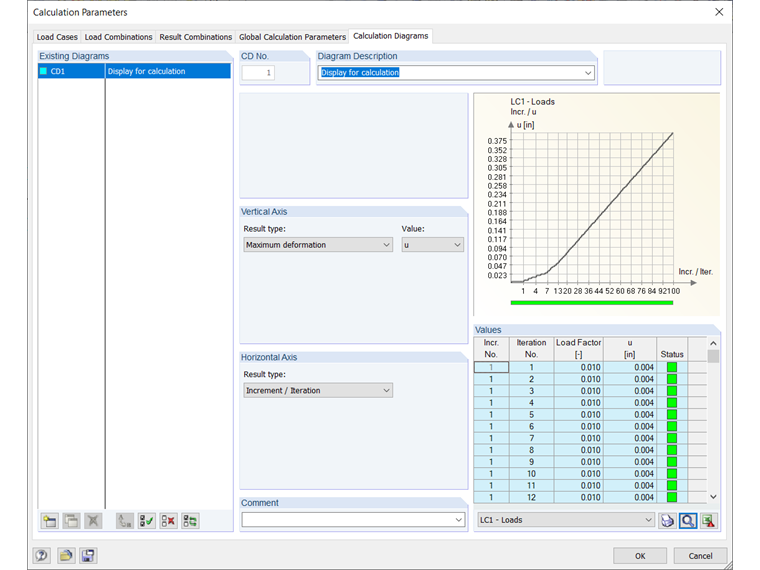Click the u value cell for iteration 8
This screenshot has height=570, width=760.
(630, 450)
